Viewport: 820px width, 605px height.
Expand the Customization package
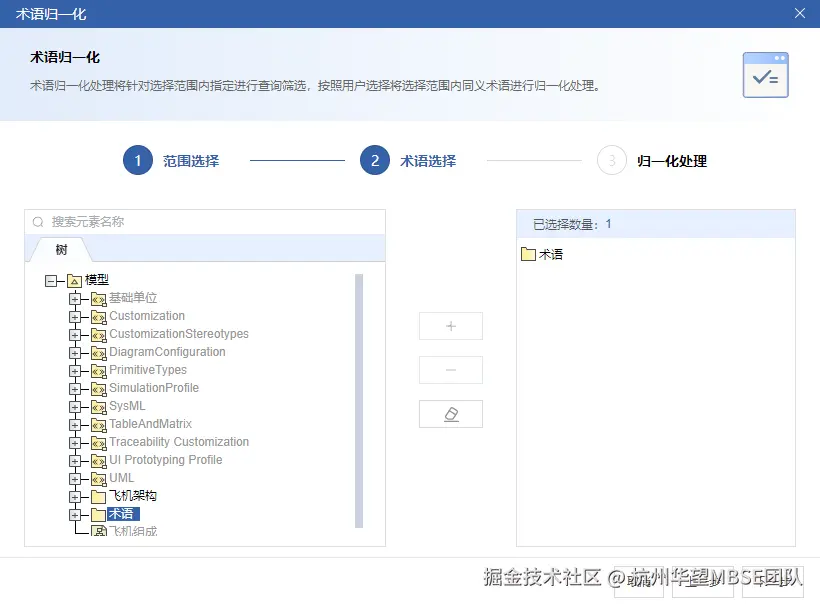pos(75,317)
